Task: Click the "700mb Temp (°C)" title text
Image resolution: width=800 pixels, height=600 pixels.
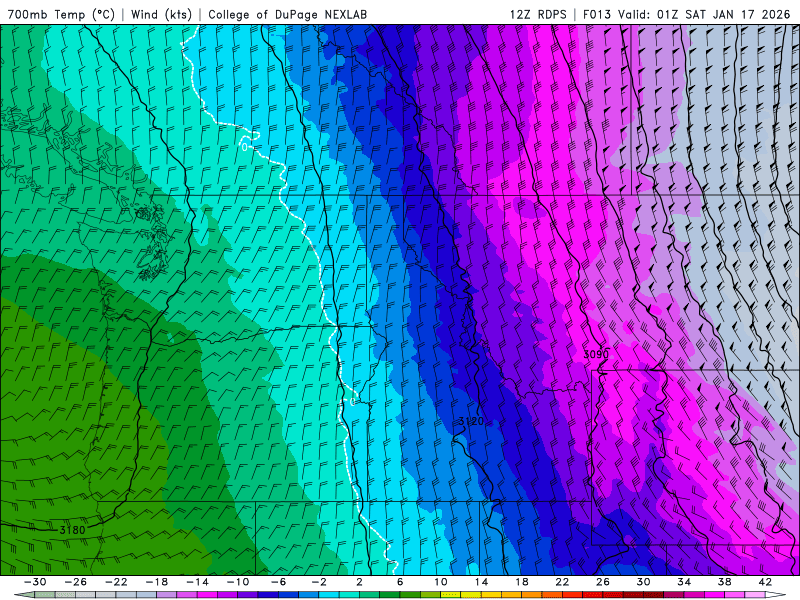Action: (61, 14)
